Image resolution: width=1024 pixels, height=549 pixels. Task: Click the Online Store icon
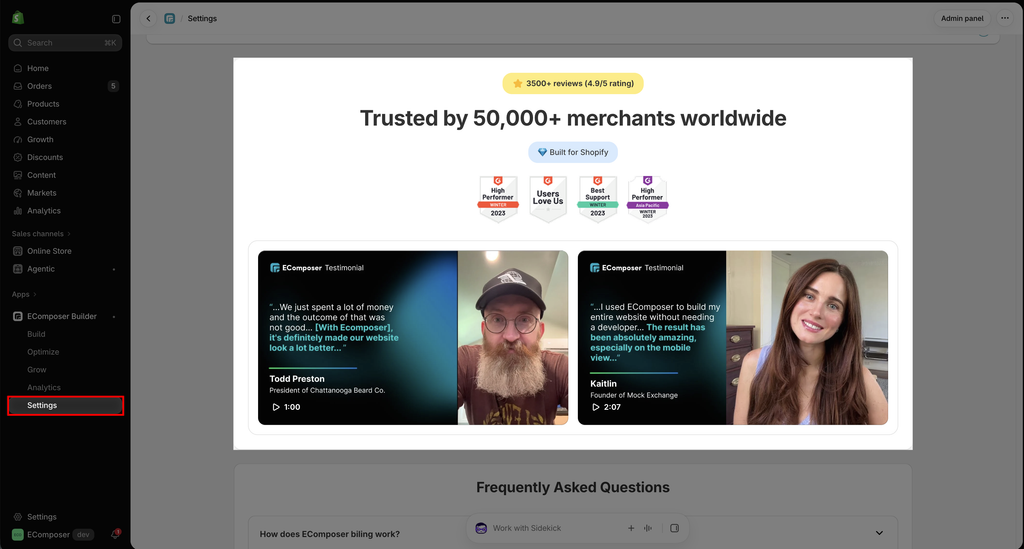(18, 251)
